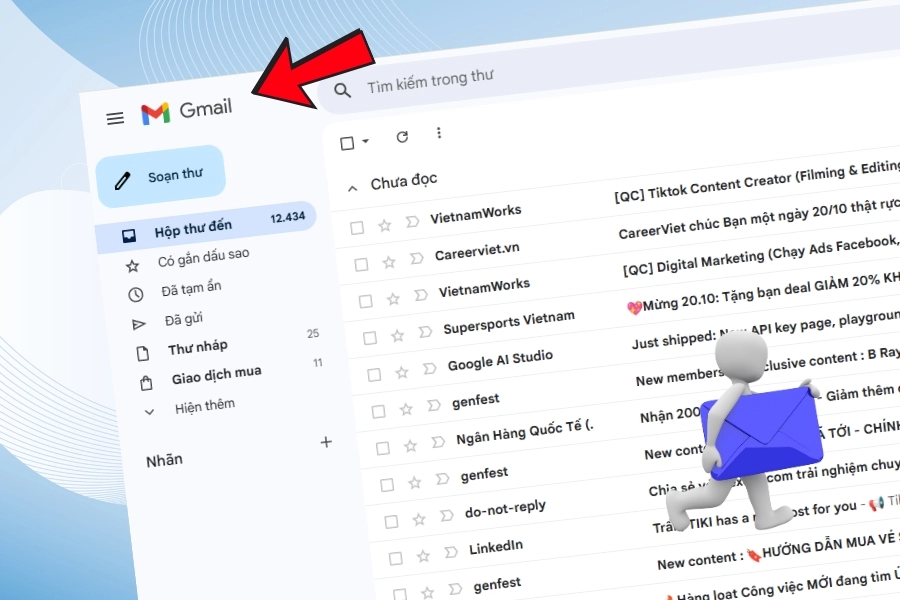Open select-all checkbox dropdown arrow
This screenshot has height=600, width=900.
pyautogui.click(x=366, y=143)
